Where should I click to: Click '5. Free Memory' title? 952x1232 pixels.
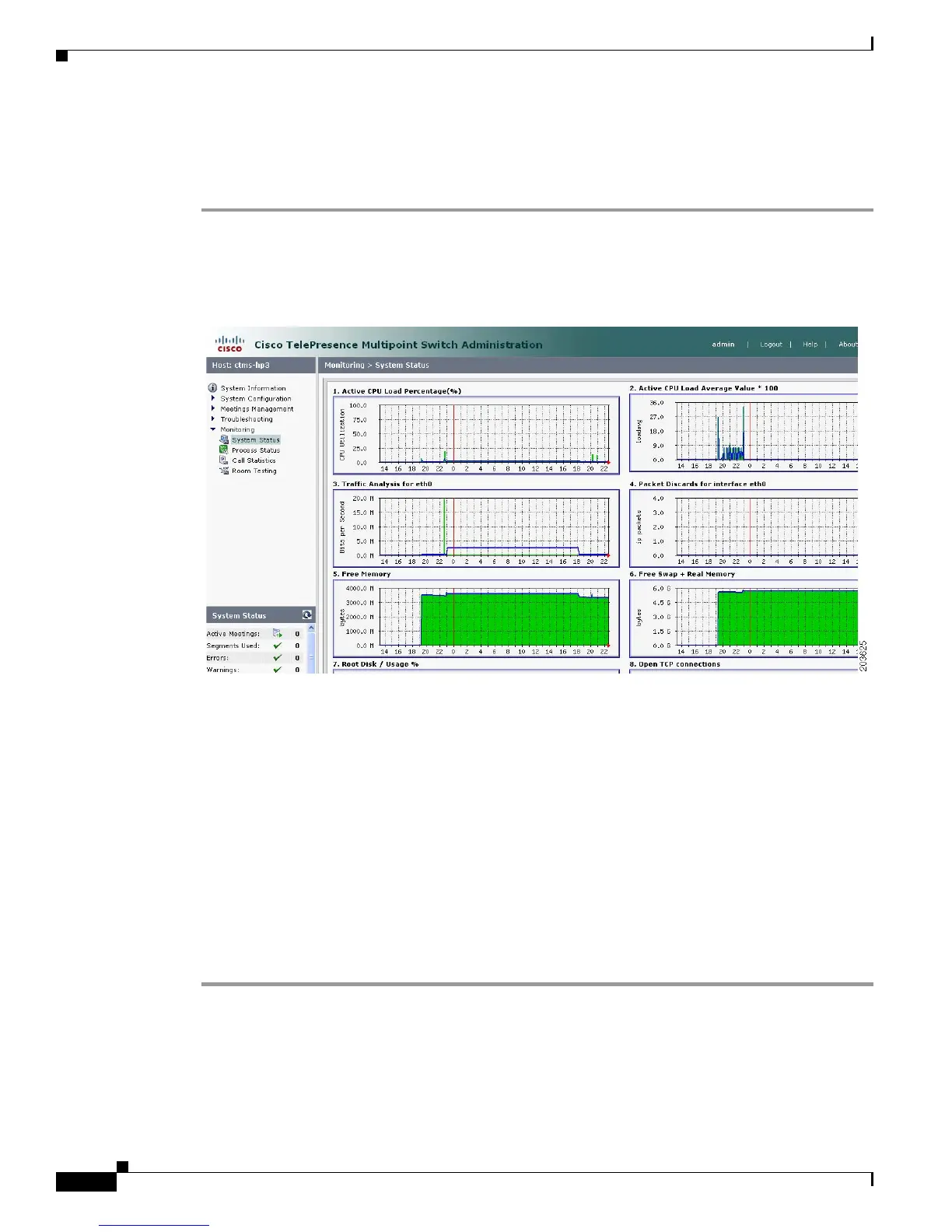coord(362,574)
